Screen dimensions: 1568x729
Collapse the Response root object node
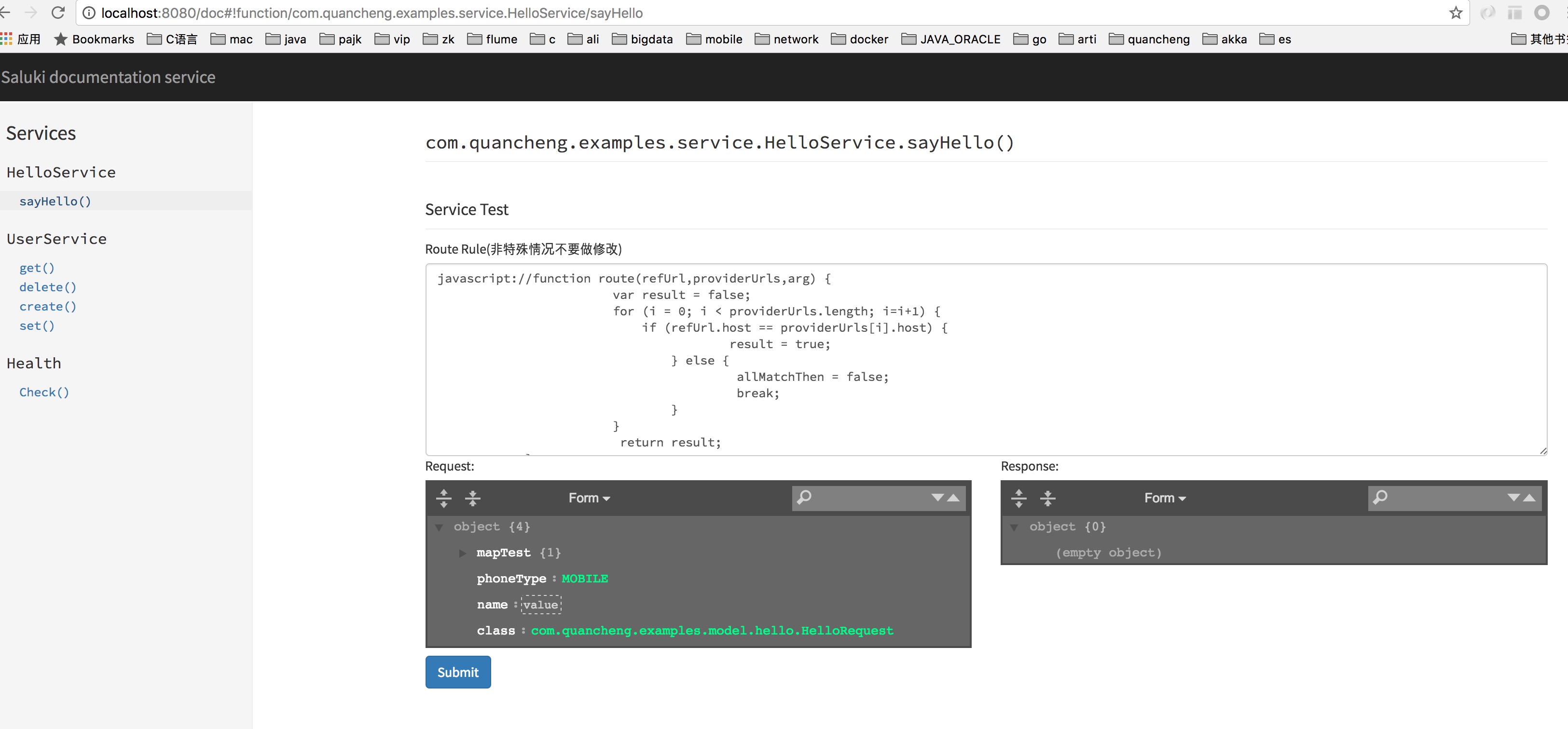pyautogui.click(x=1014, y=527)
